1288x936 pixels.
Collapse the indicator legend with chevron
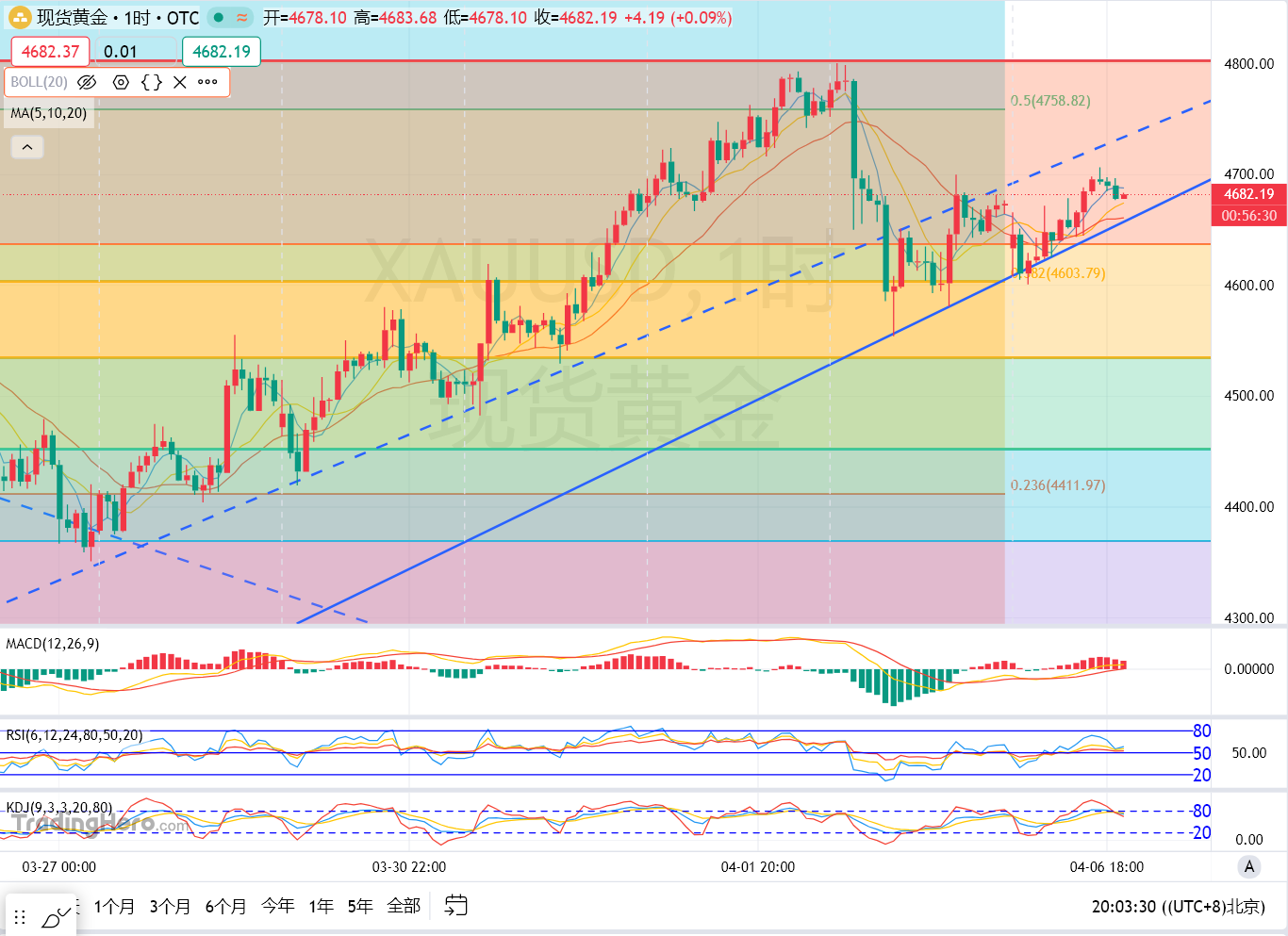(27, 147)
